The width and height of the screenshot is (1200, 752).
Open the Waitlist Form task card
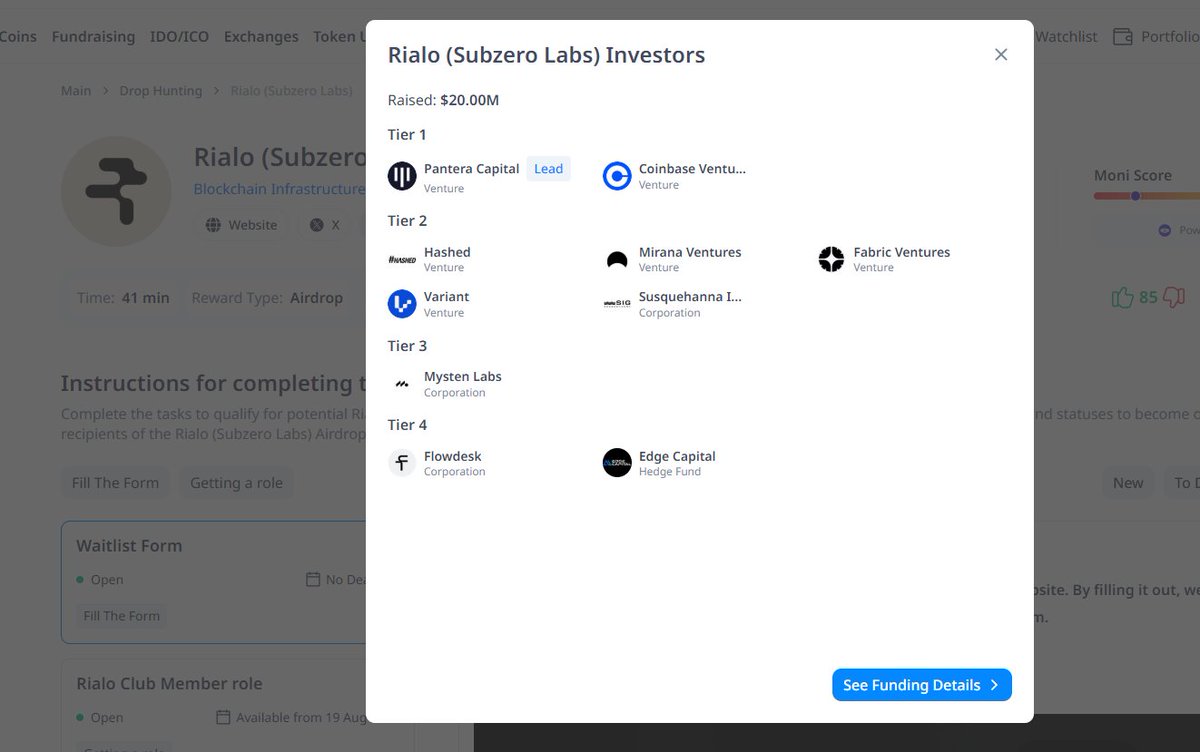tap(213, 582)
